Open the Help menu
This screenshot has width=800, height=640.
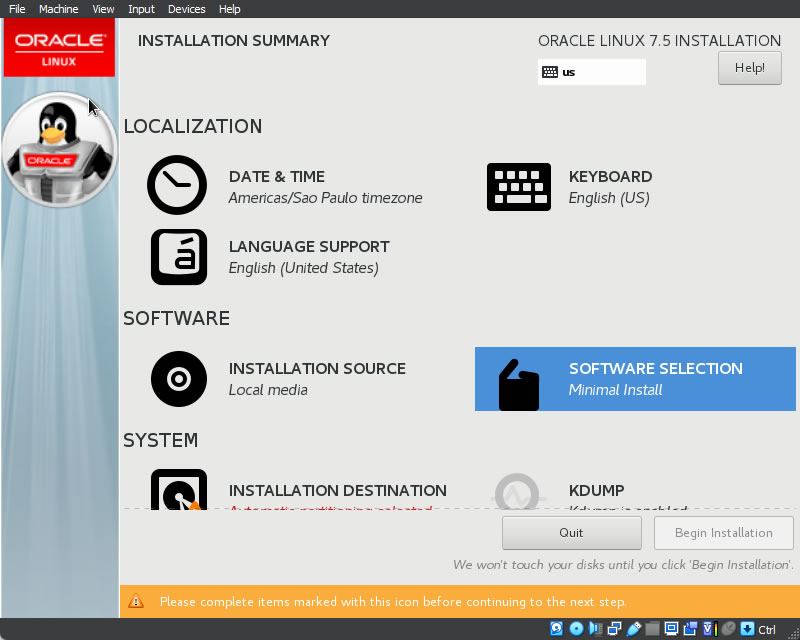point(230,9)
